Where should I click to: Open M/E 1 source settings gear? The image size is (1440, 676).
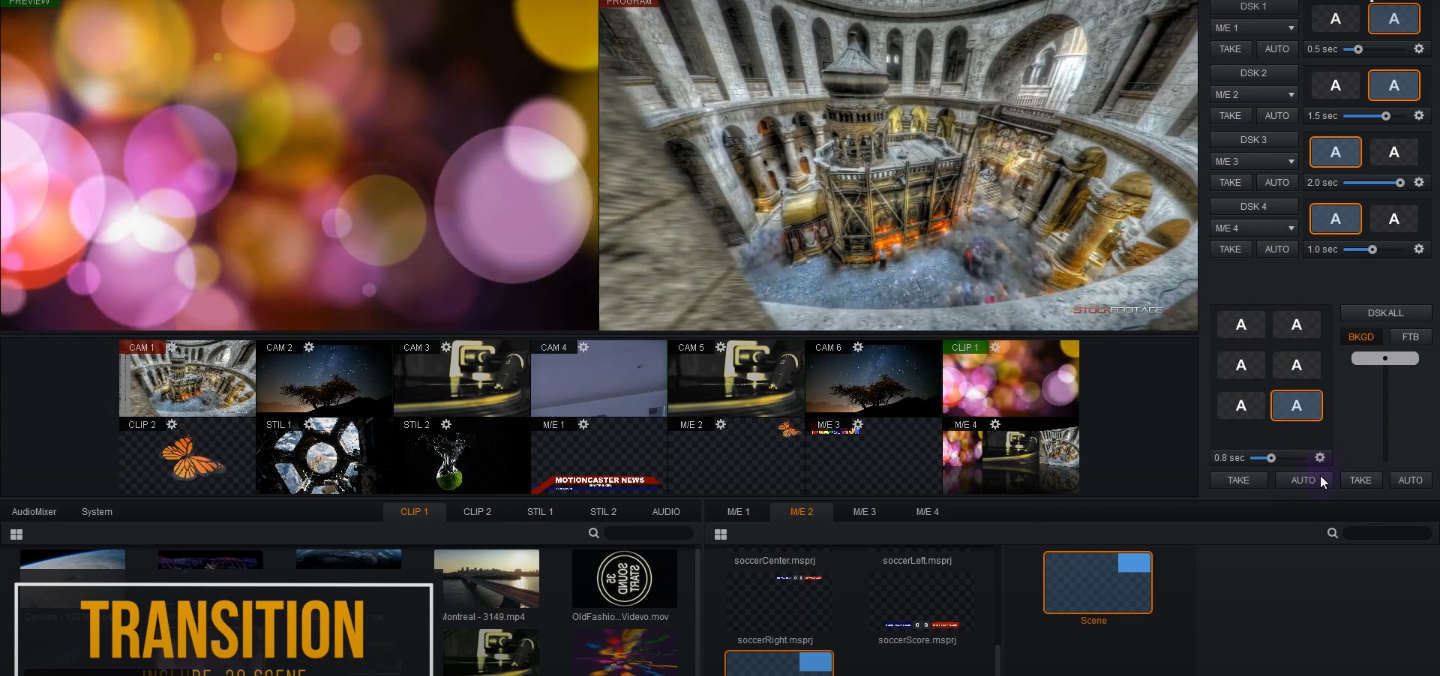[x=581, y=424]
